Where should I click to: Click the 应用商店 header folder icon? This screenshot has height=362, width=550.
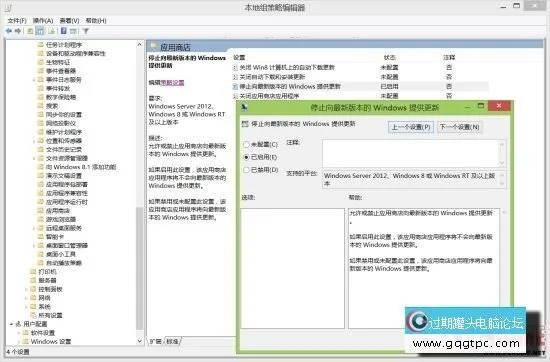tap(153, 46)
